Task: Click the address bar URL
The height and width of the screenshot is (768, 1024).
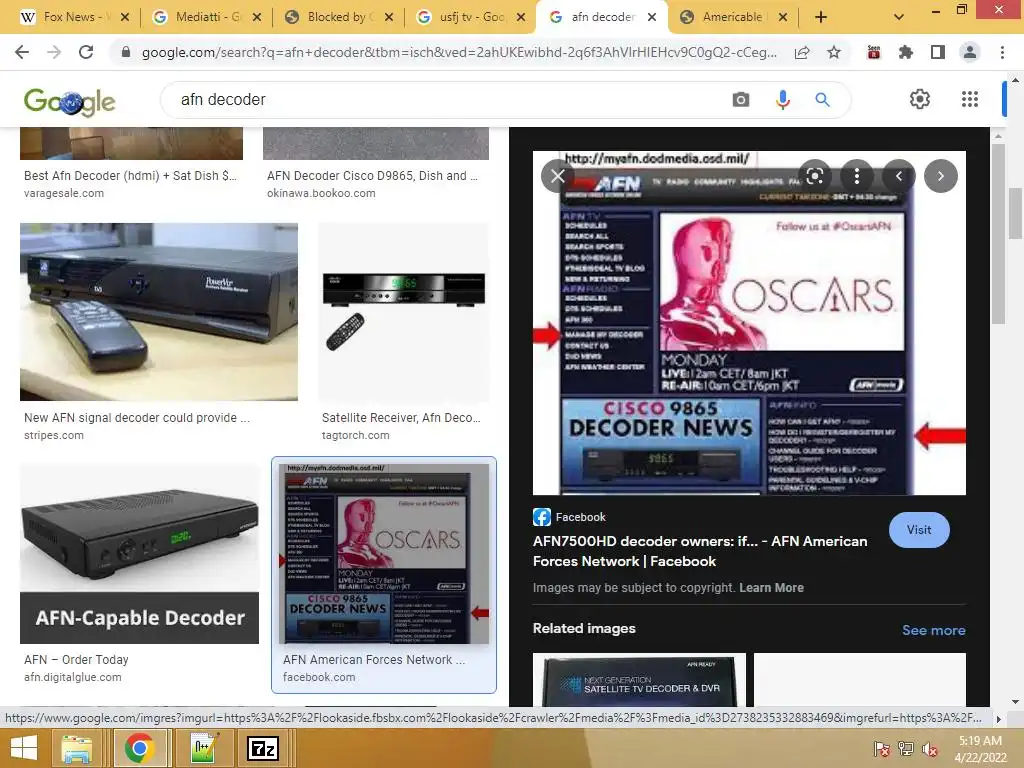Action: tap(459, 52)
